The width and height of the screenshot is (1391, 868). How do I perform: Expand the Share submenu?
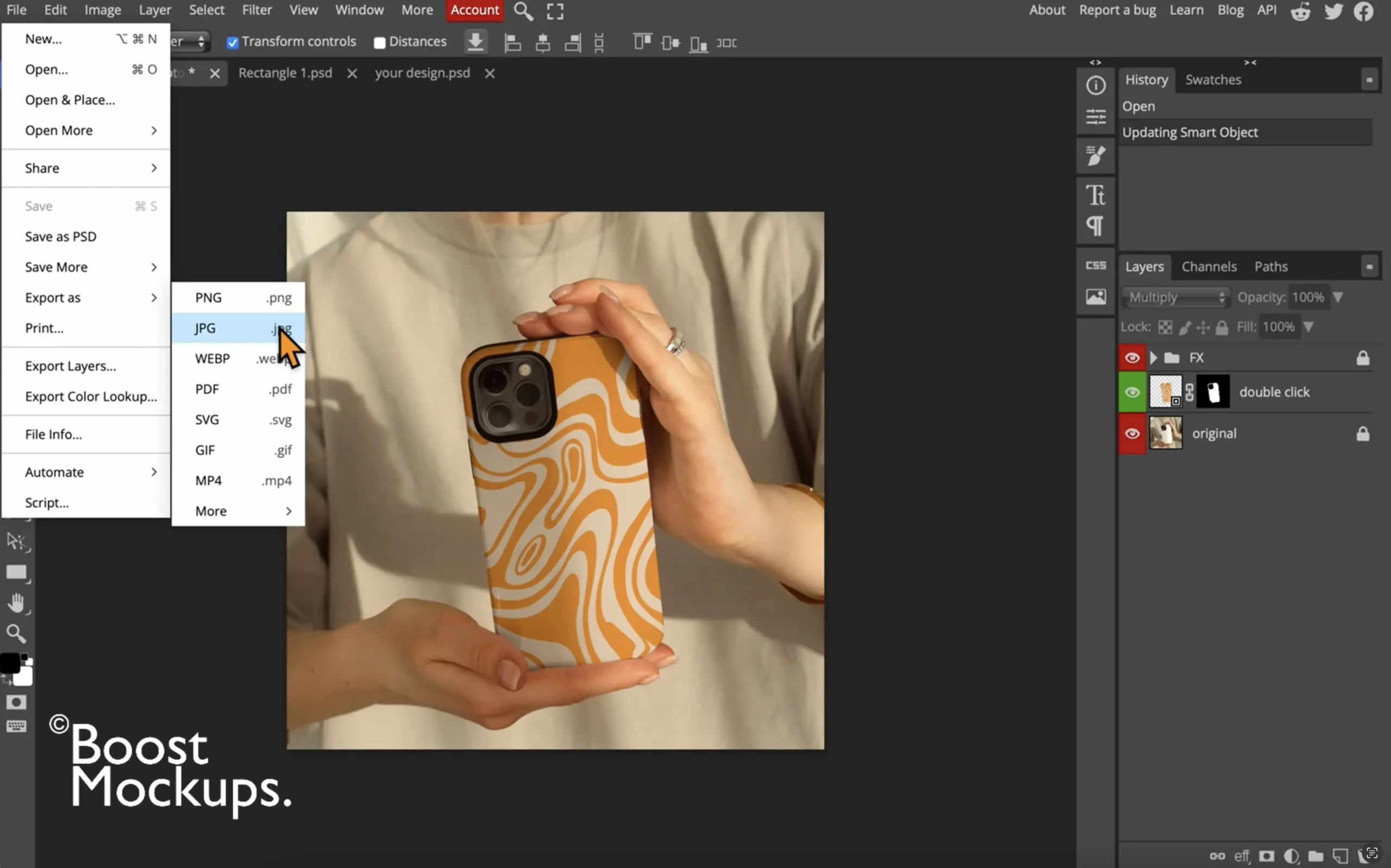coord(86,168)
